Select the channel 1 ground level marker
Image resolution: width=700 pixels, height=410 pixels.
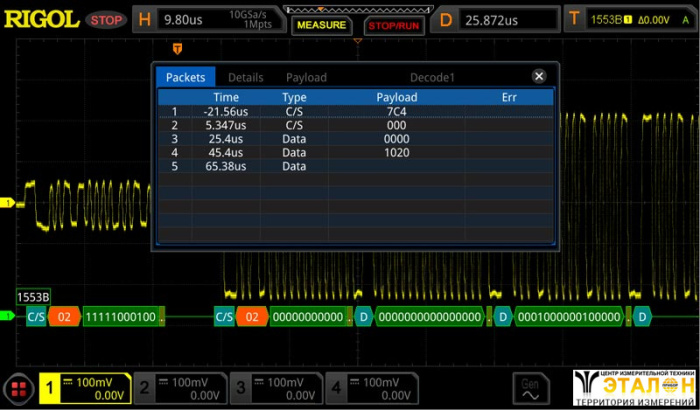(x=6, y=204)
